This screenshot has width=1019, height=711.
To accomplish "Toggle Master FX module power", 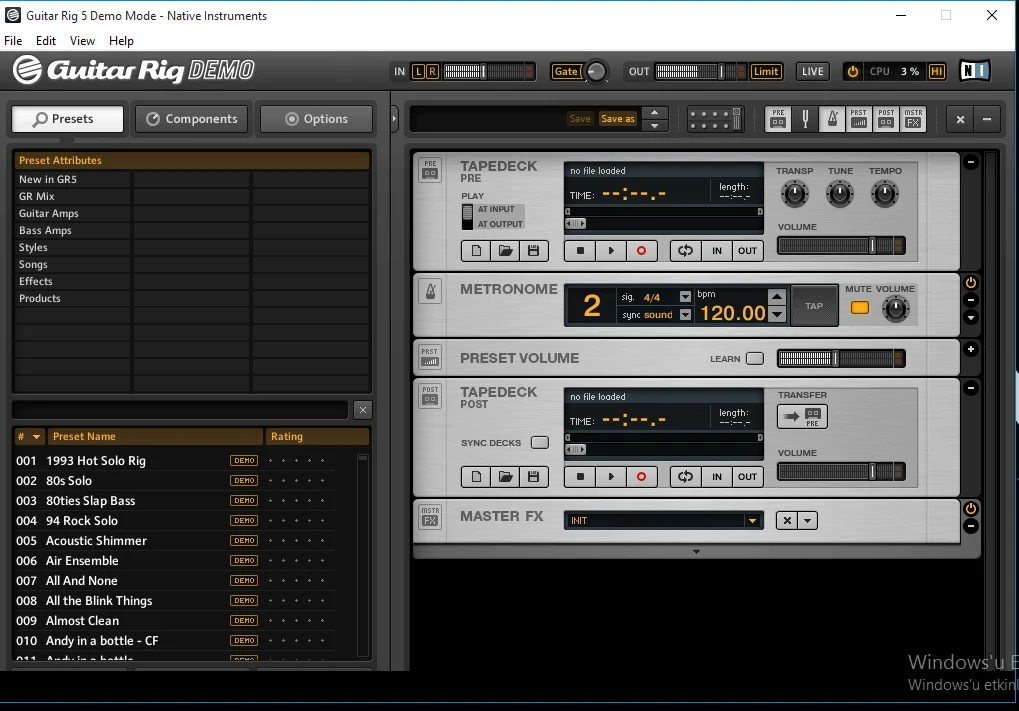I will tap(970, 509).
